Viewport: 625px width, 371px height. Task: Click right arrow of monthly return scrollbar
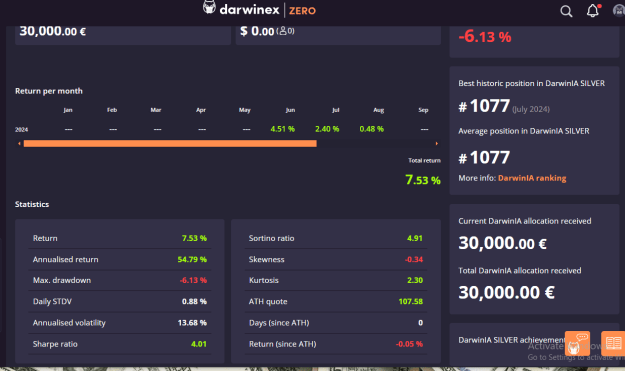click(437, 143)
